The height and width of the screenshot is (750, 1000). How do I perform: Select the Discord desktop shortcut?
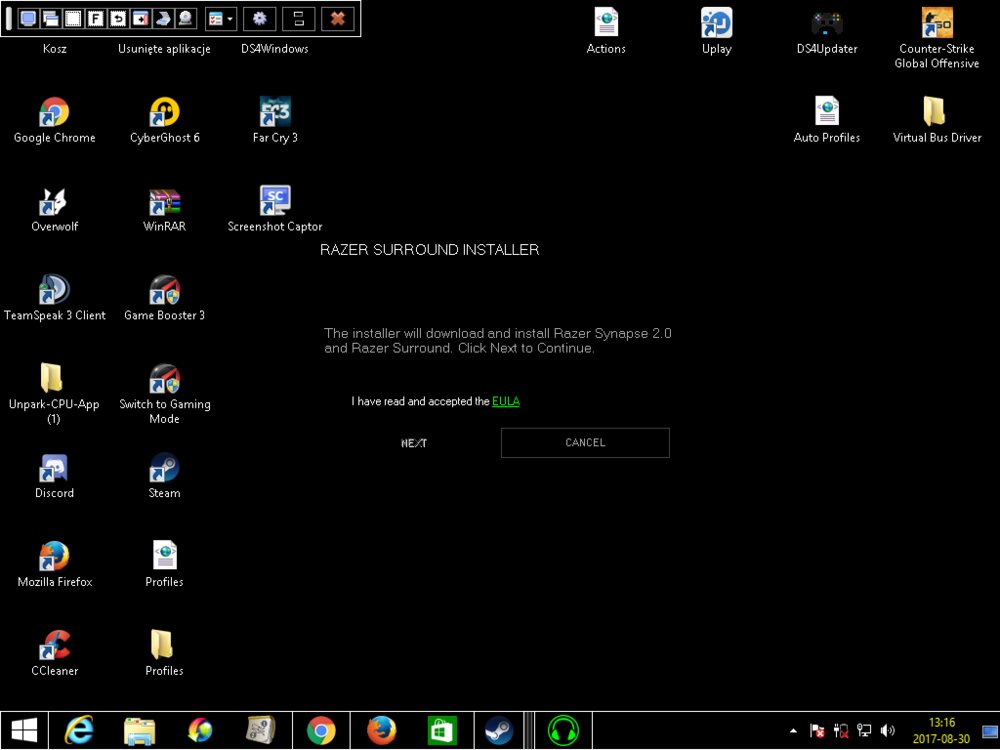pos(54,476)
